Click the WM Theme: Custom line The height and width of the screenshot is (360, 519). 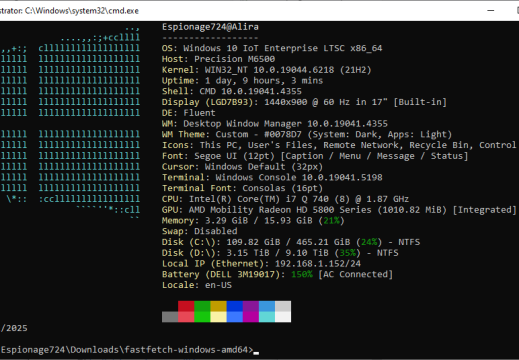[x=307, y=134]
